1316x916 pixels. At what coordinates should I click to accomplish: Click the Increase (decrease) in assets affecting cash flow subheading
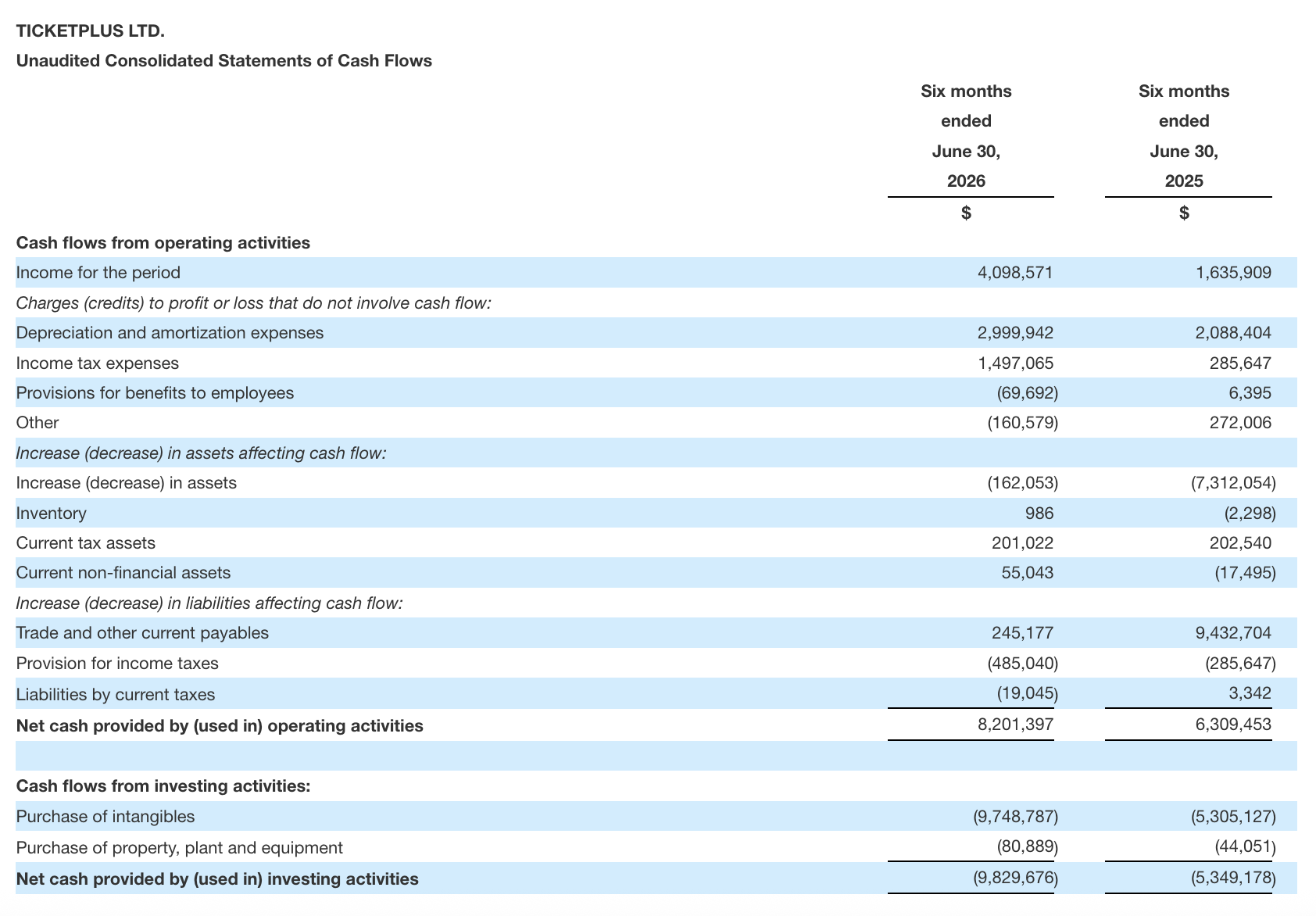tap(202, 453)
